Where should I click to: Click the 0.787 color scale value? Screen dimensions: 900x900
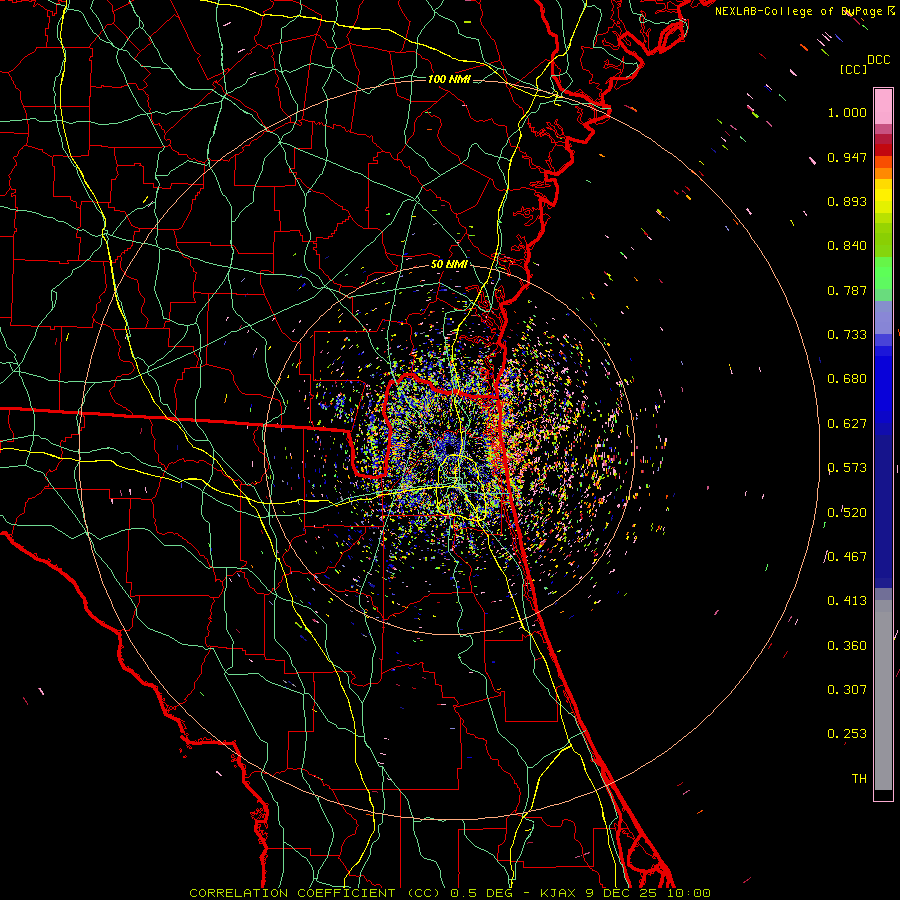pyautogui.click(x=847, y=290)
